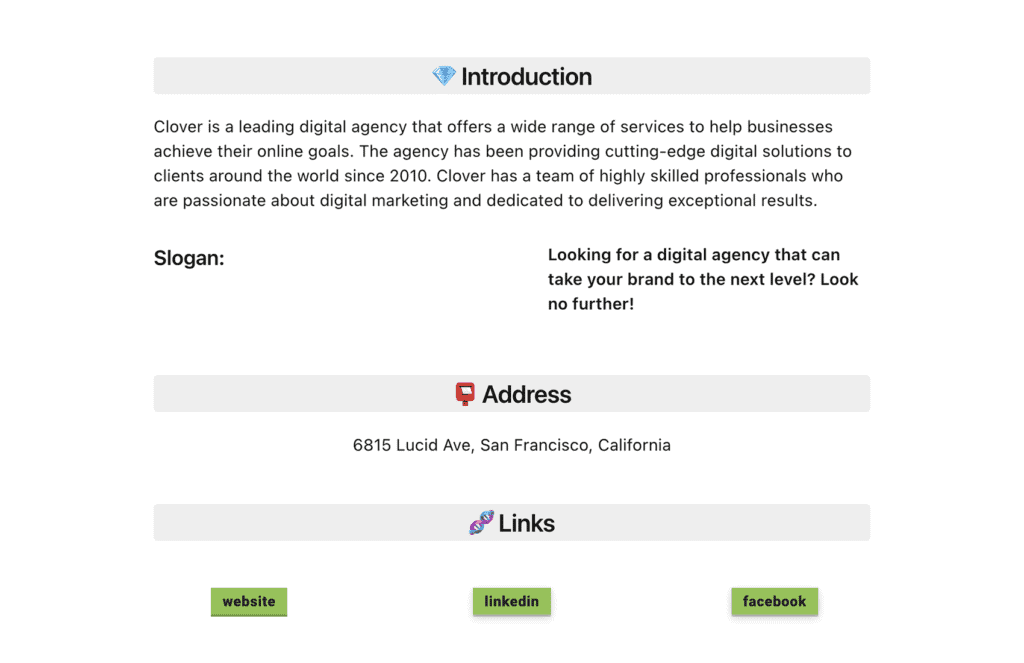Select the Address heading text

tap(526, 395)
